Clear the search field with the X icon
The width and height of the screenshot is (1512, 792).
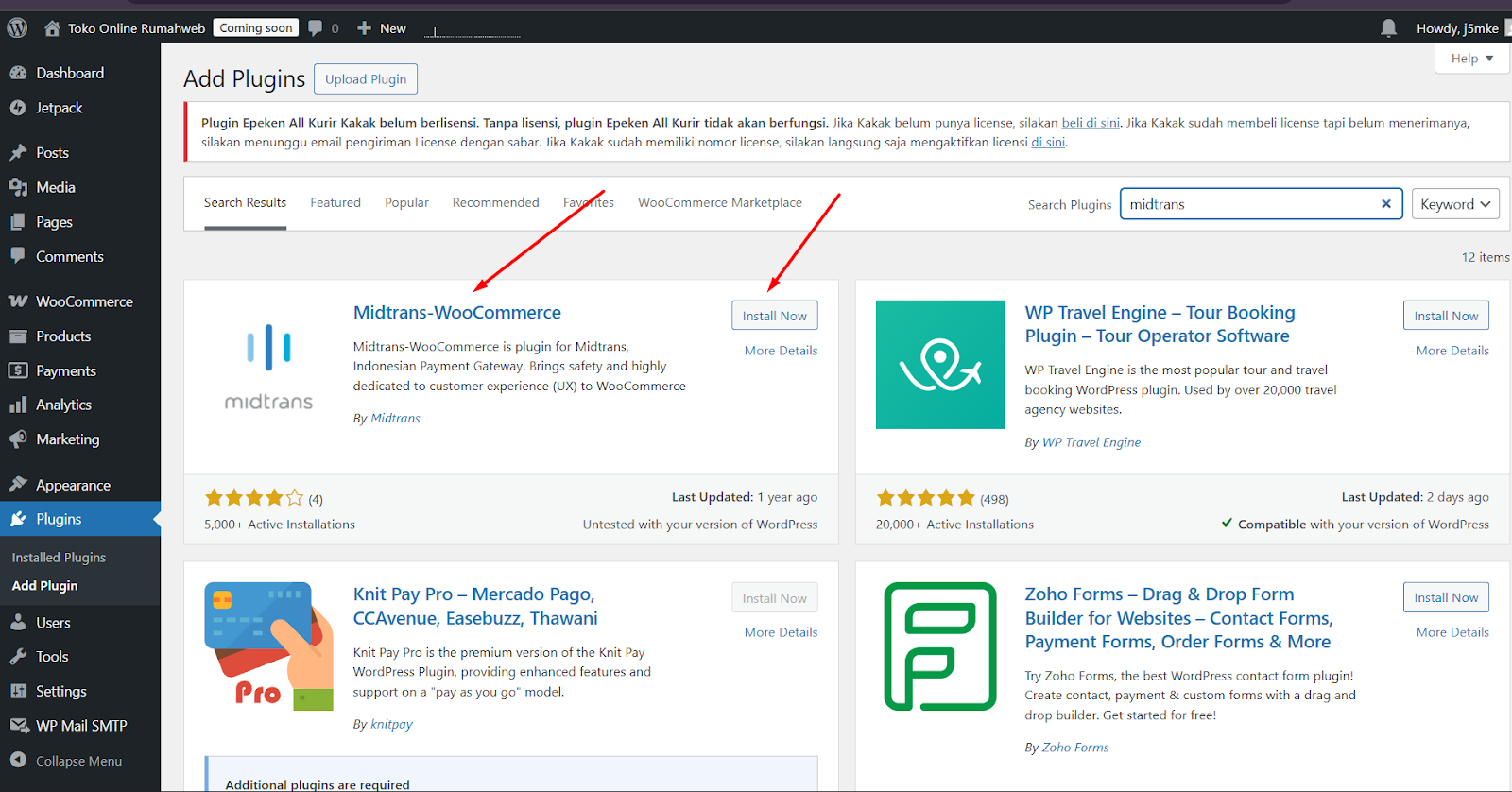click(x=1385, y=204)
